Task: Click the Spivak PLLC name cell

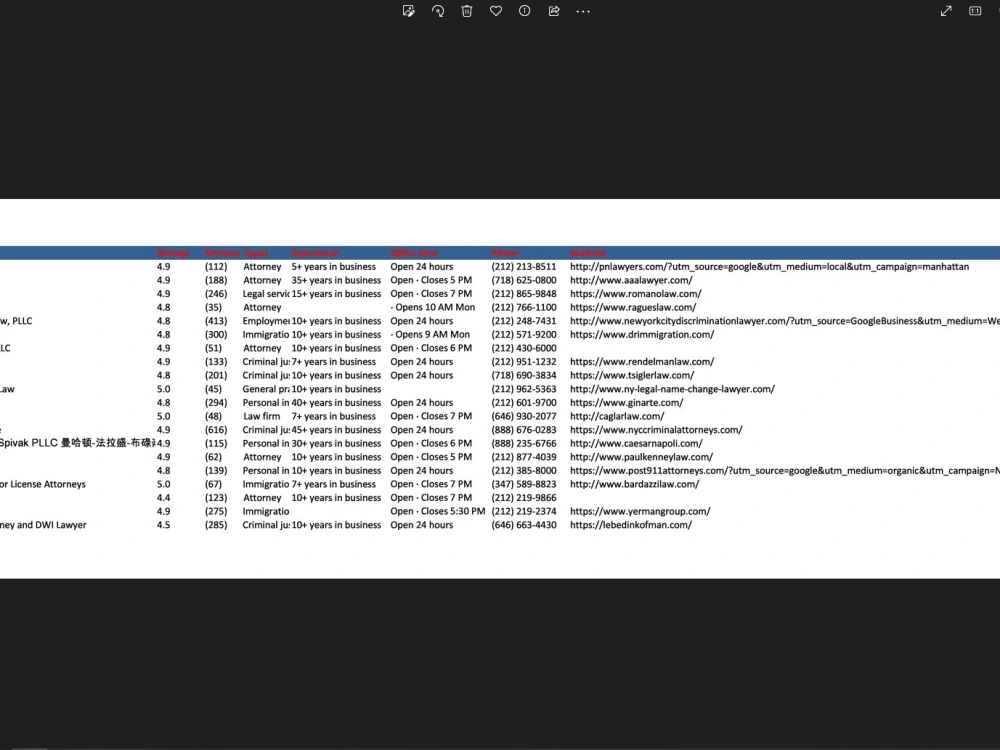Action: pos(77,443)
